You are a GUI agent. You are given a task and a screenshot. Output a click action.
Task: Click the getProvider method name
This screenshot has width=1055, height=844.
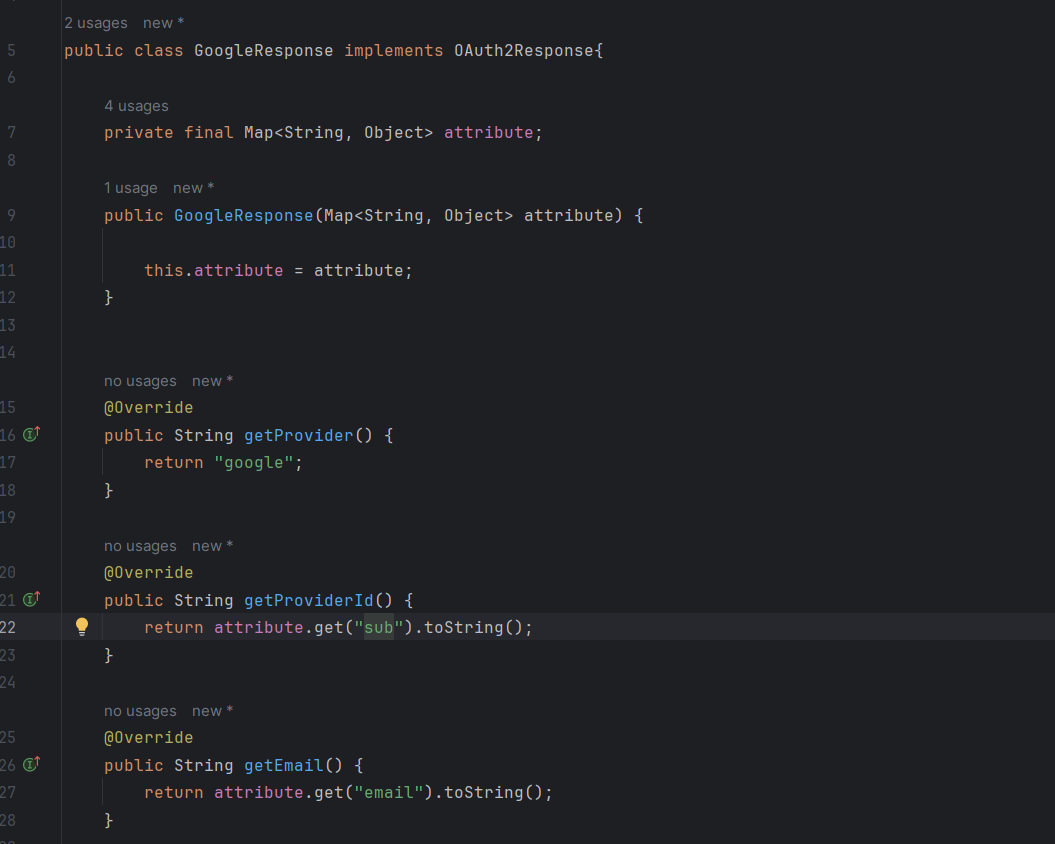tap(299, 435)
